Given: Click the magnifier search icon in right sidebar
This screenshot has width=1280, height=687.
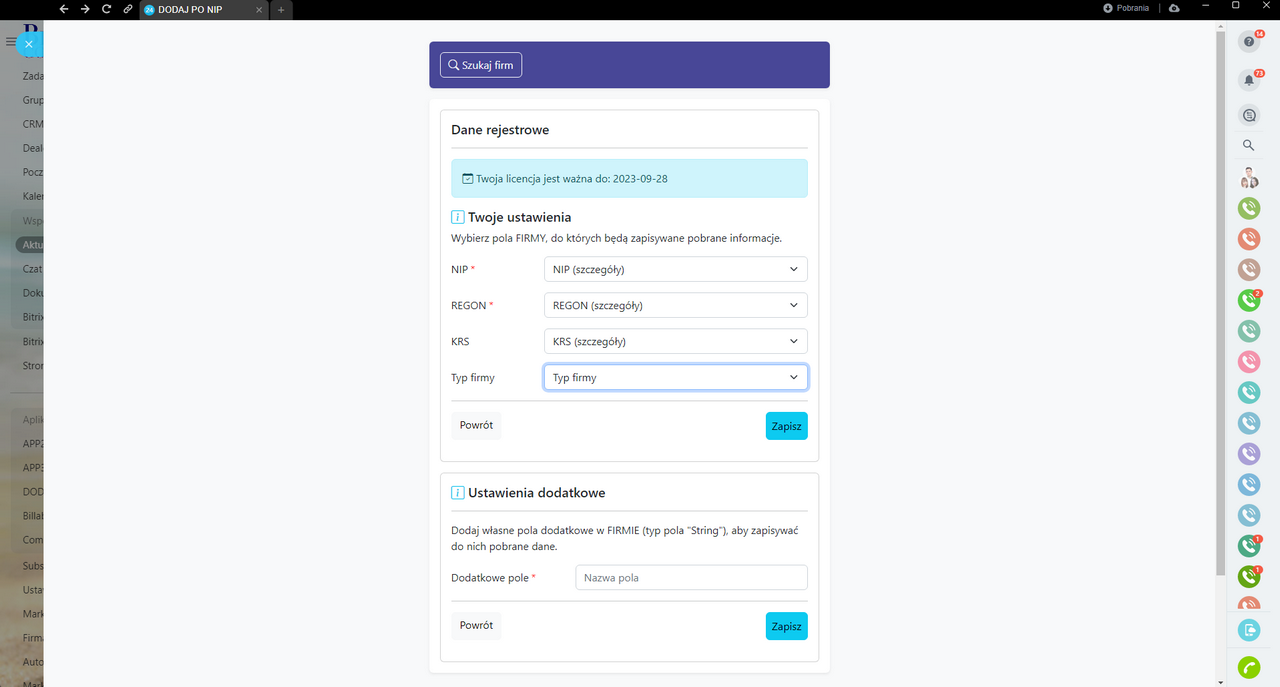Looking at the screenshot, I should [x=1248, y=145].
